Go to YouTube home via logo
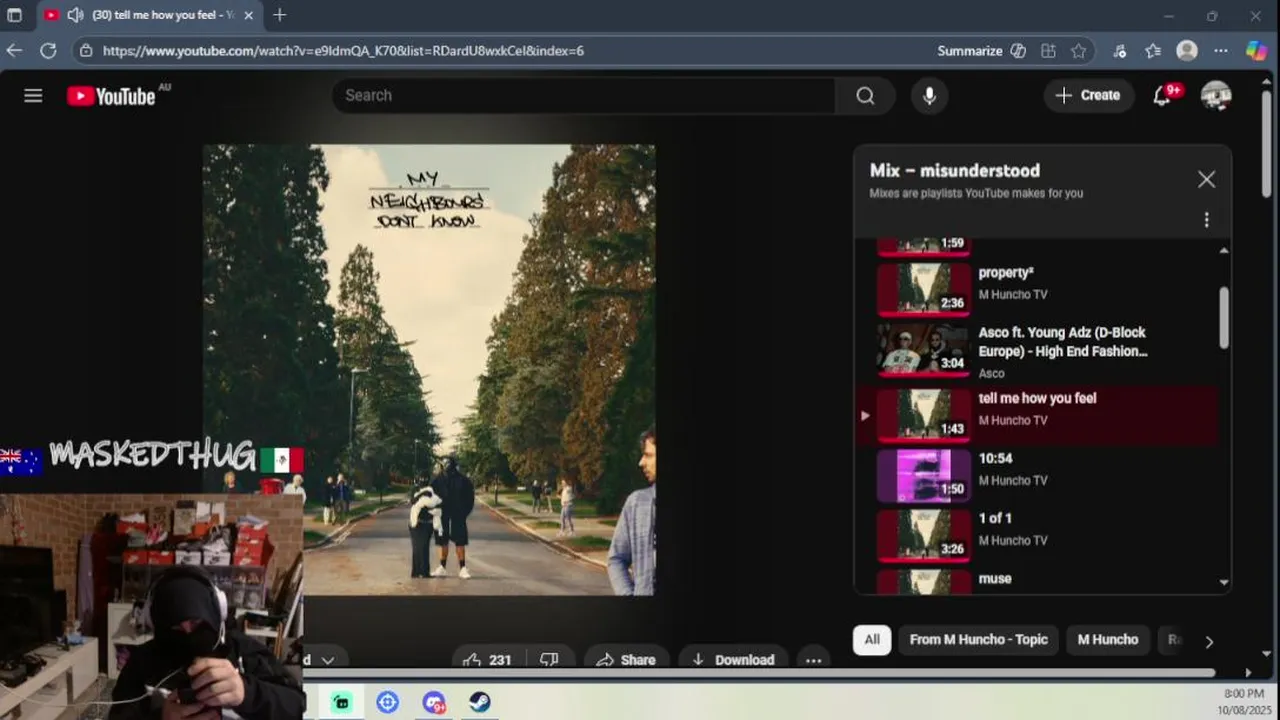Screen dimensions: 1280x720 112,95
